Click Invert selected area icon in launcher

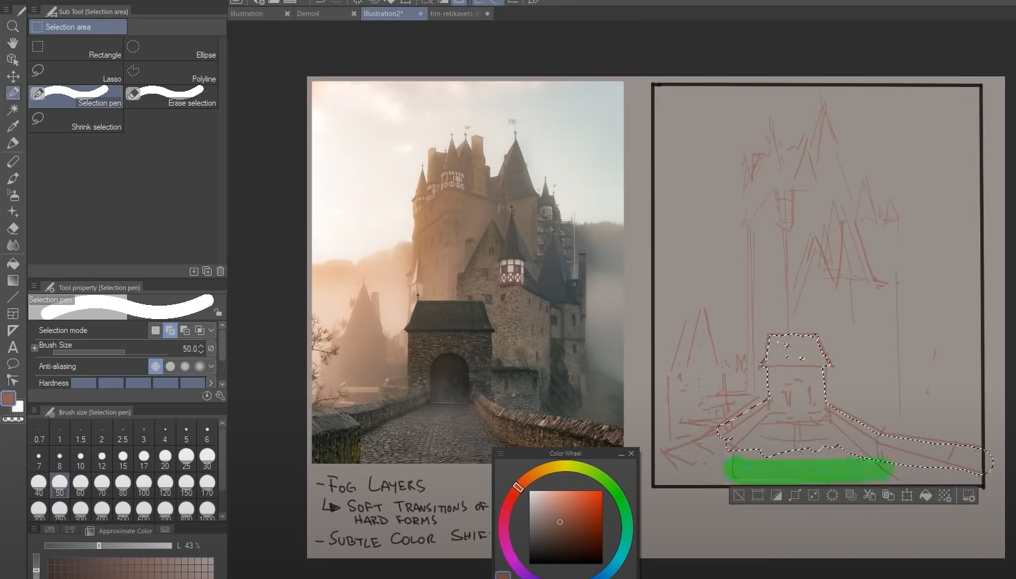click(776, 495)
